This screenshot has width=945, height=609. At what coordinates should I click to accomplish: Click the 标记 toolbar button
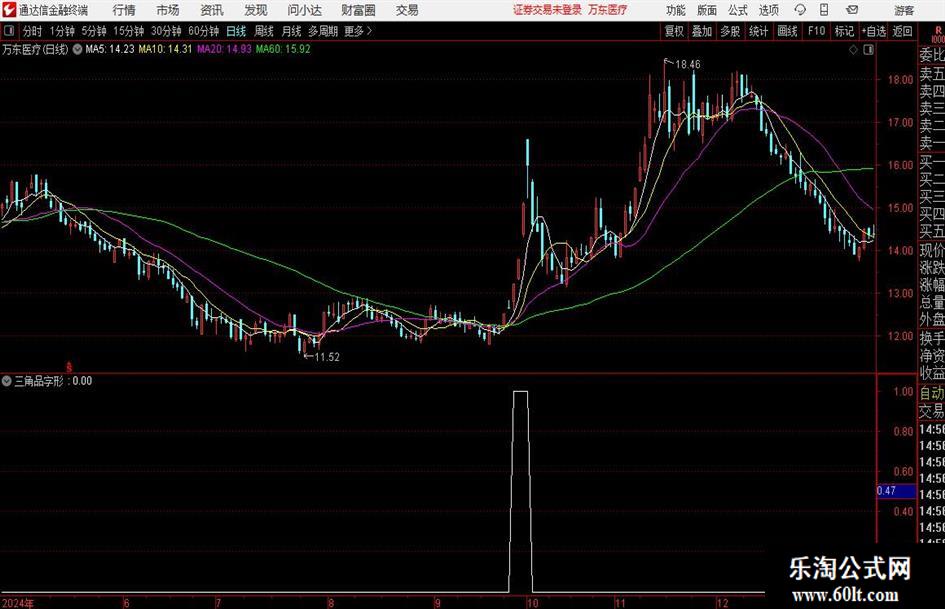[844, 31]
